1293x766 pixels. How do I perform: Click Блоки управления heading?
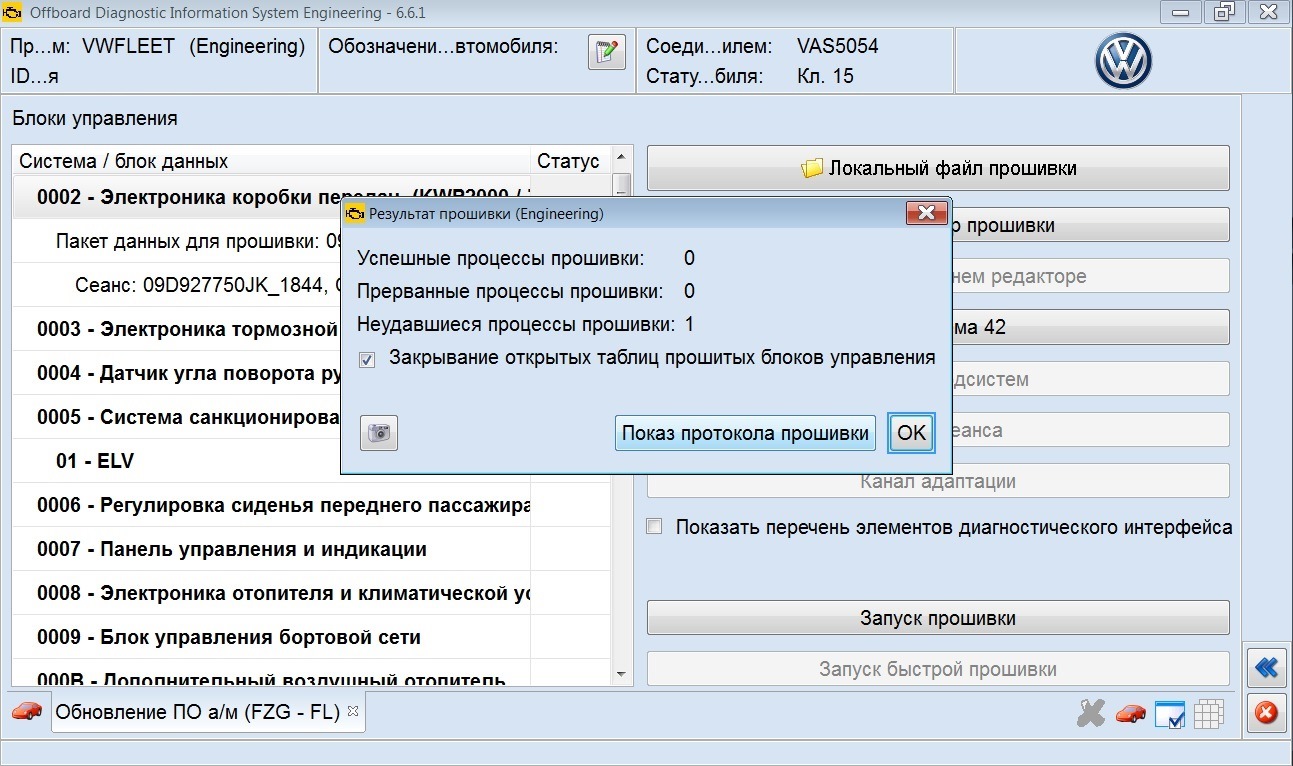[x=95, y=118]
